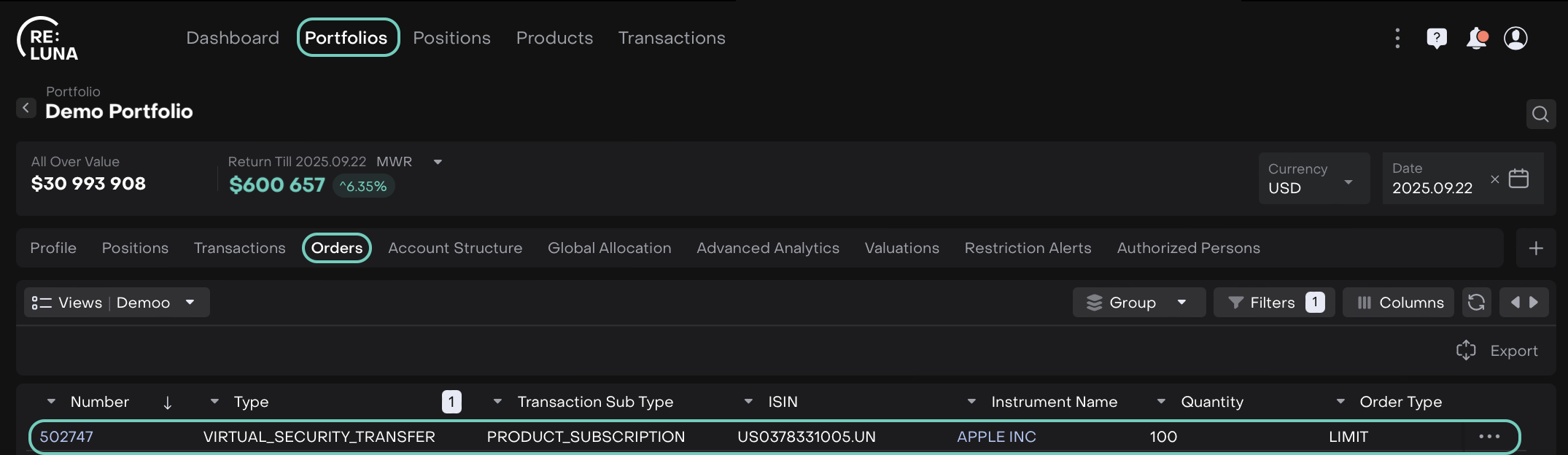Open row actions menu for order 502747
This screenshot has height=455, width=1568.
(x=1489, y=437)
